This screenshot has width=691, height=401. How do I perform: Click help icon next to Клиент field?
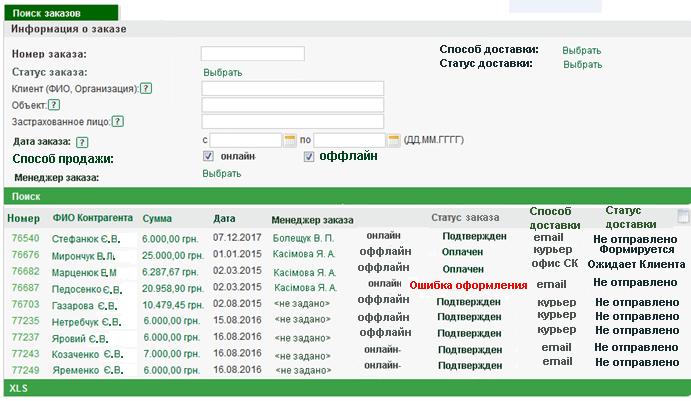pyautogui.click(x=146, y=89)
